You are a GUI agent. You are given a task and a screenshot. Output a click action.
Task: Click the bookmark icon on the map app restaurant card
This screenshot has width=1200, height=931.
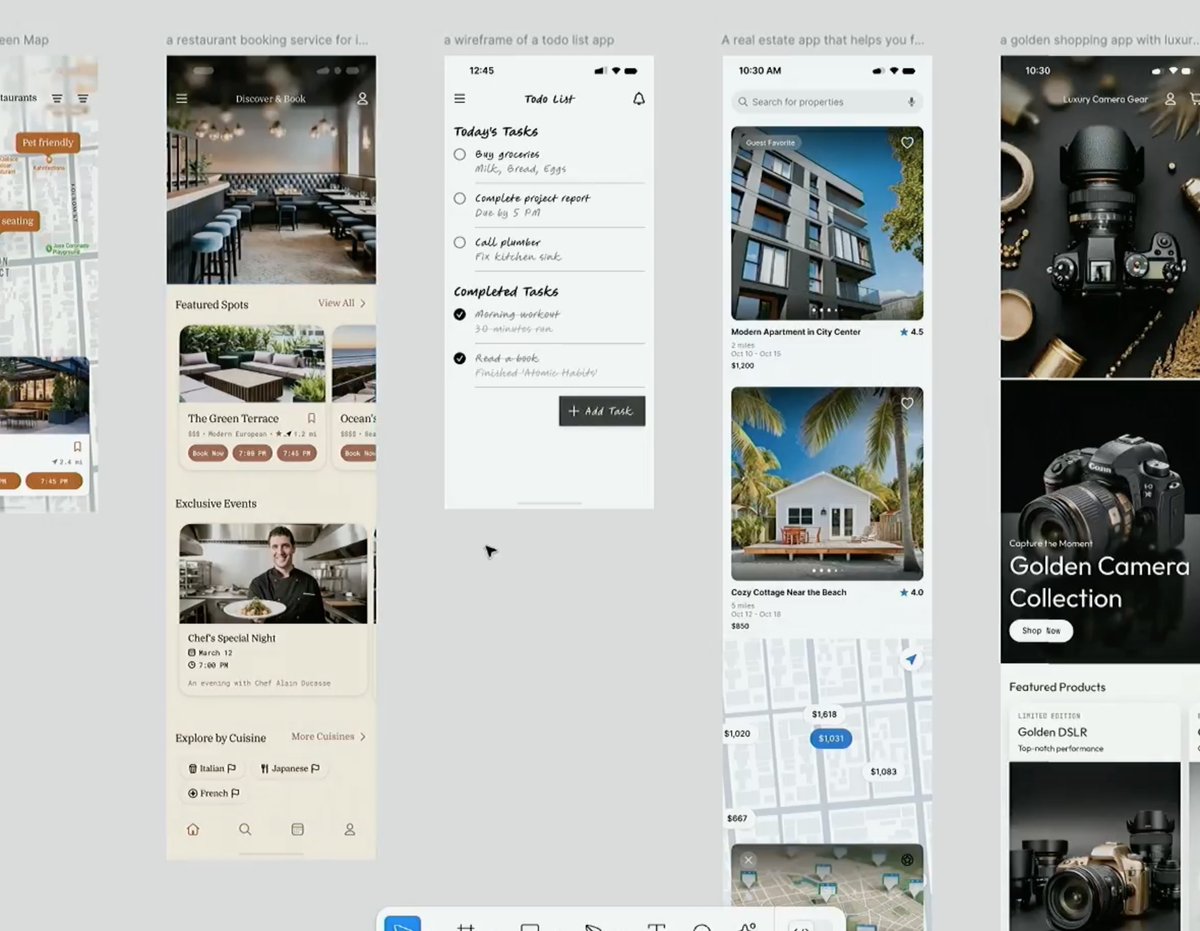(x=77, y=446)
